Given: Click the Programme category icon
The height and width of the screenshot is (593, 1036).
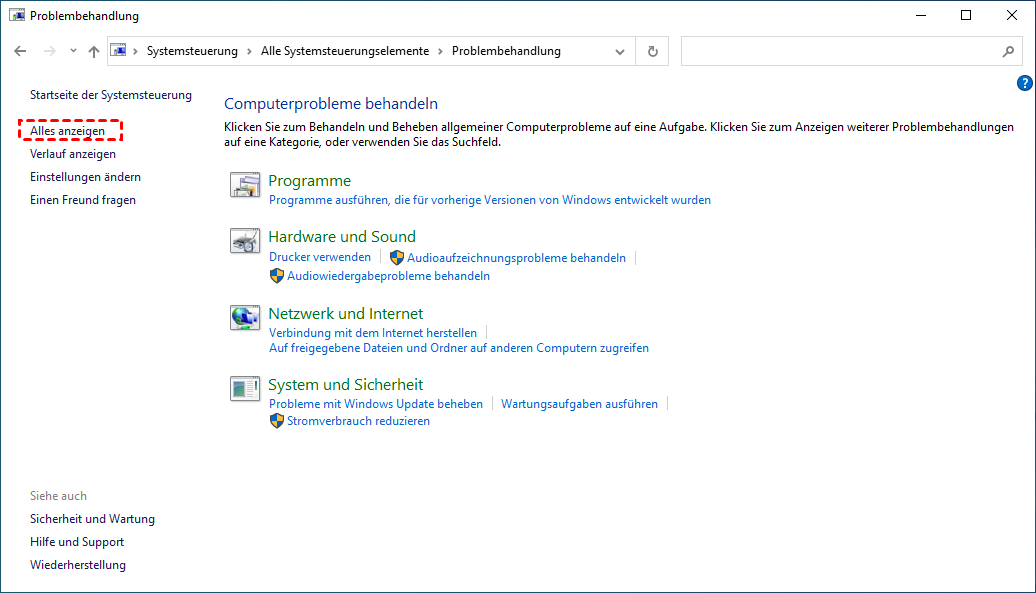Looking at the screenshot, I should pos(244,185).
